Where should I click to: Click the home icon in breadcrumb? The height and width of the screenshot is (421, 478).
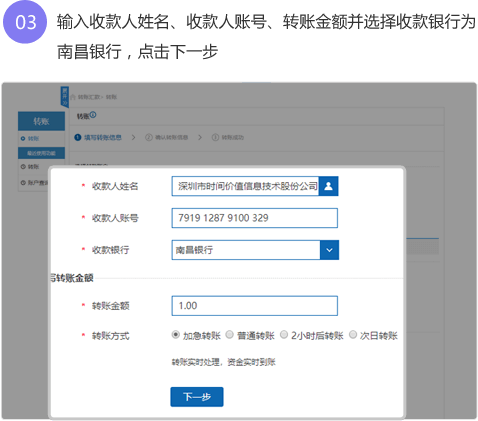coord(73,97)
